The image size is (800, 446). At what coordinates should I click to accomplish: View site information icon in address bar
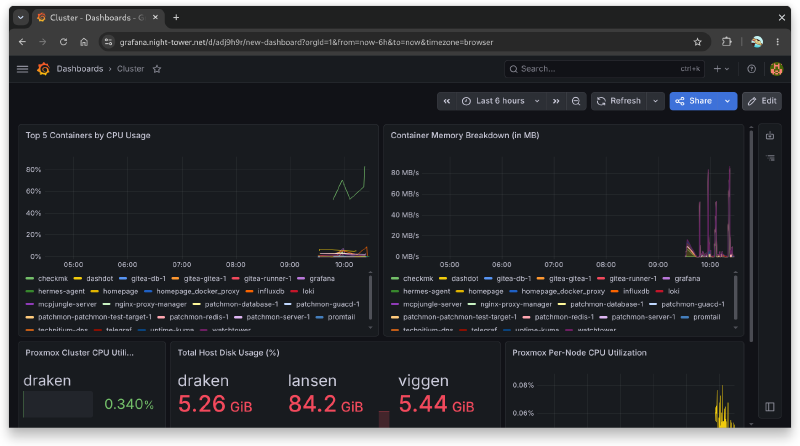tap(108, 42)
